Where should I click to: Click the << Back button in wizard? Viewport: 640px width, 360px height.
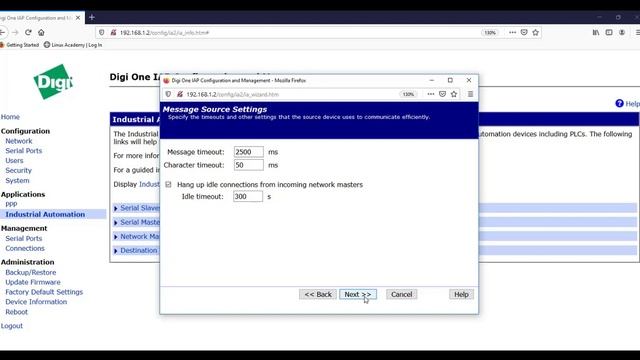click(x=318, y=294)
